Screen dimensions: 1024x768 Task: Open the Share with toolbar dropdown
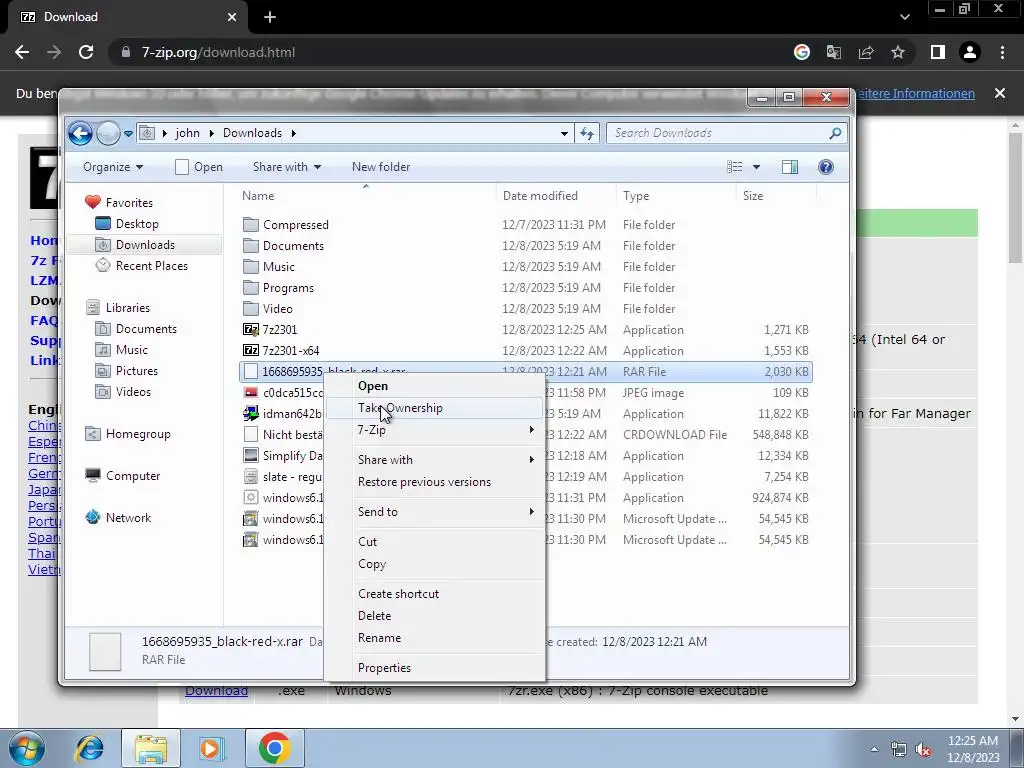(287, 167)
